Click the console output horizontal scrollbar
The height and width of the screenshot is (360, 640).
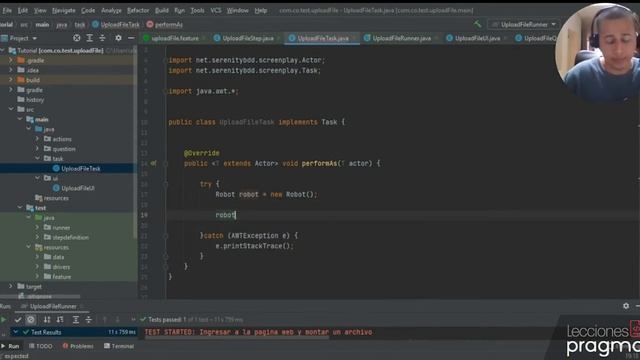pos(237,338)
